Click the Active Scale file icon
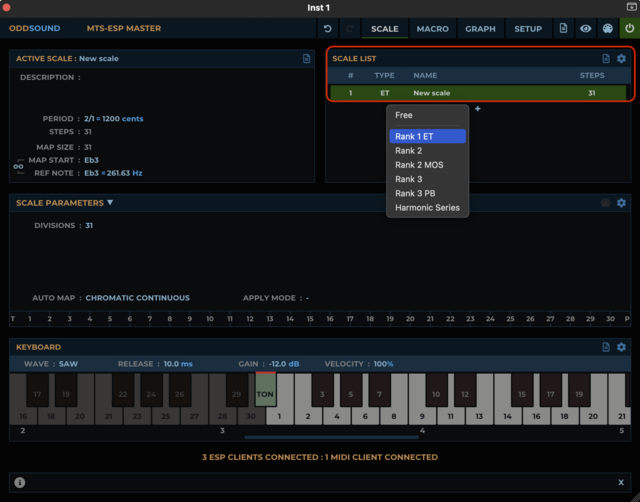Viewport: 640px width, 502px height. pyautogui.click(x=307, y=58)
